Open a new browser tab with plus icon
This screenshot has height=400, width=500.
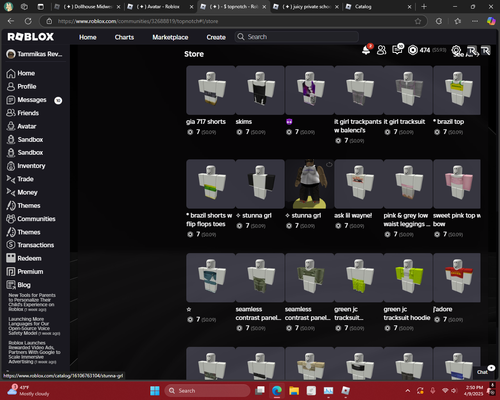pyautogui.click(x=424, y=6)
